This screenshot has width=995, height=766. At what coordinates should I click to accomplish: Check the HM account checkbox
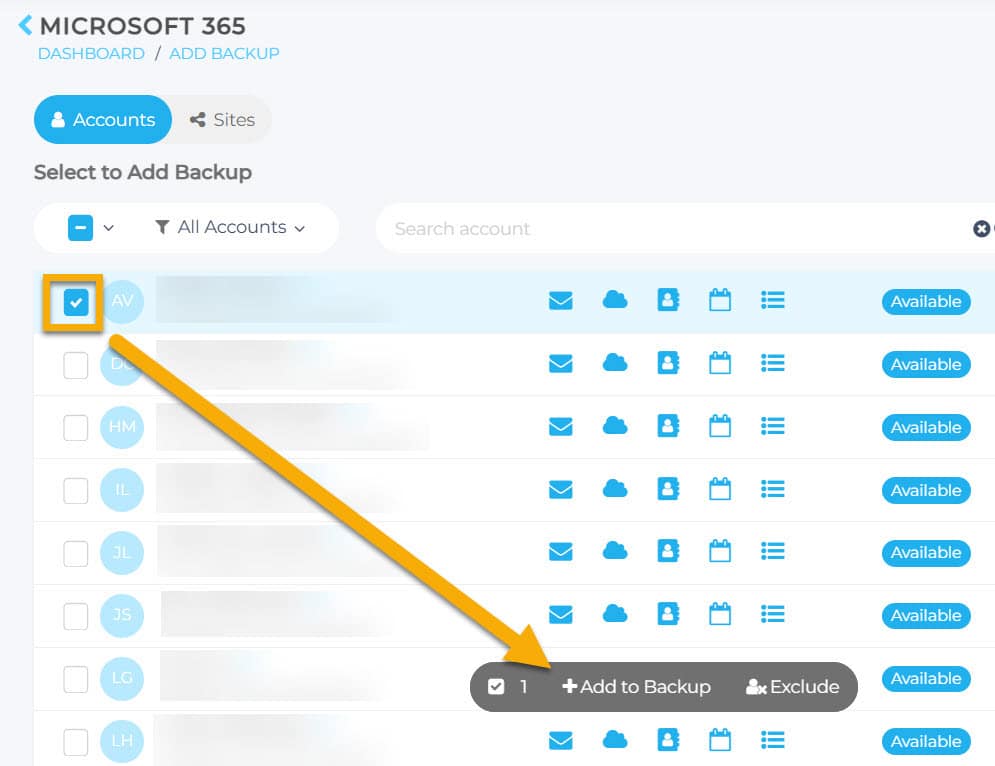click(76, 428)
